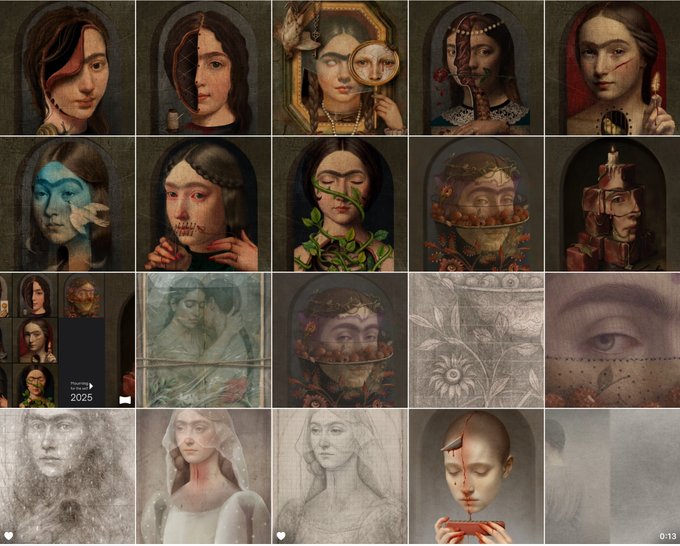The image size is (680, 546).
Task: Open blurry gray video thumbnail
Action: coord(613,477)
